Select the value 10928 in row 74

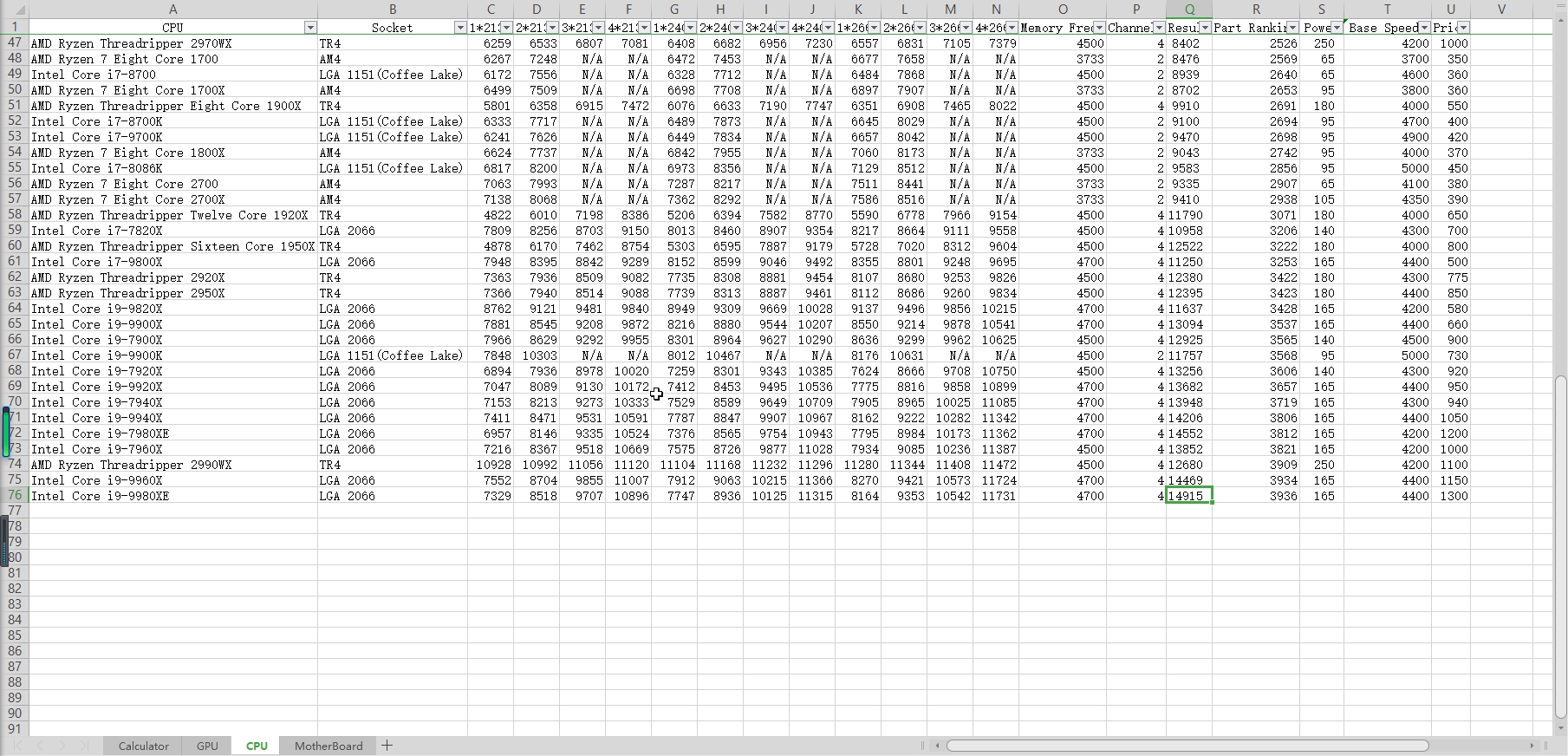pyautogui.click(x=491, y=465)
